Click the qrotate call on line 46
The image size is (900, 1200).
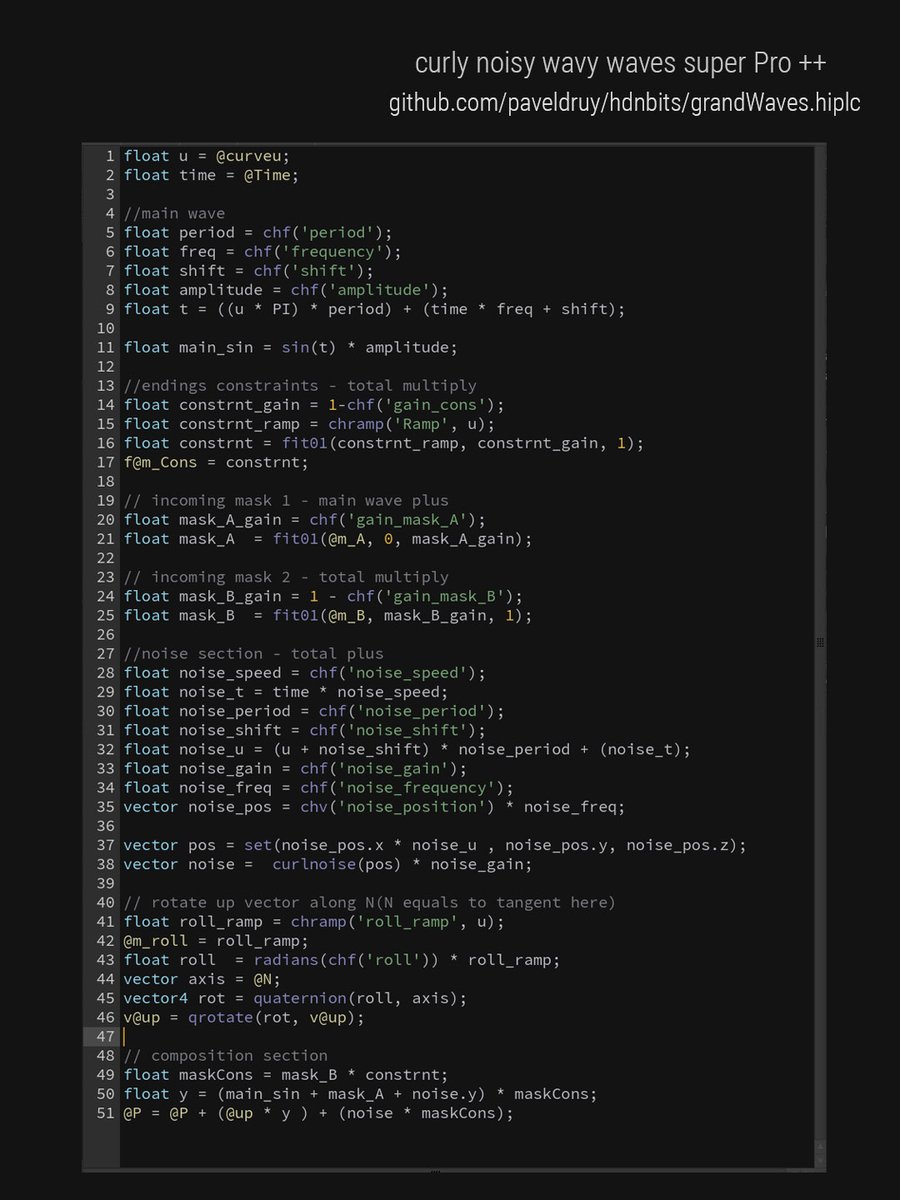pos(218,1017)
